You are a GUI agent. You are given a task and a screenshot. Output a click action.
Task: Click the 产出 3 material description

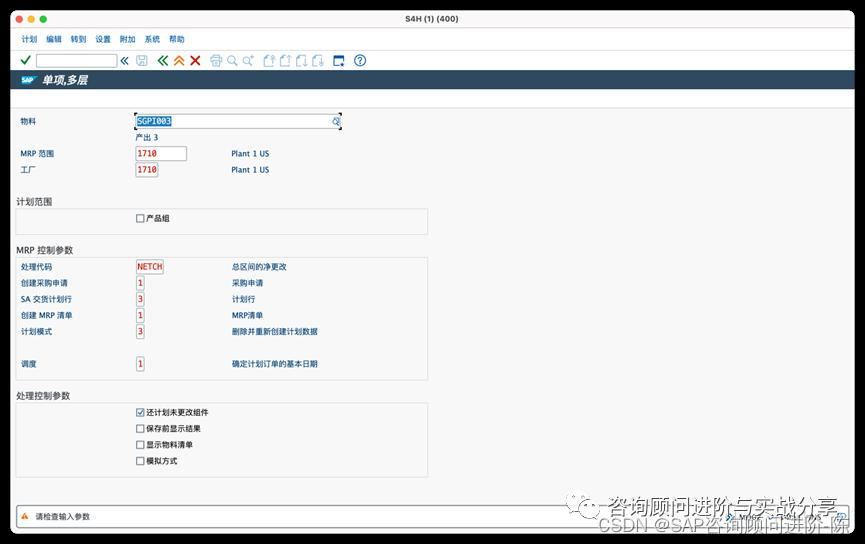pos(147,137)
